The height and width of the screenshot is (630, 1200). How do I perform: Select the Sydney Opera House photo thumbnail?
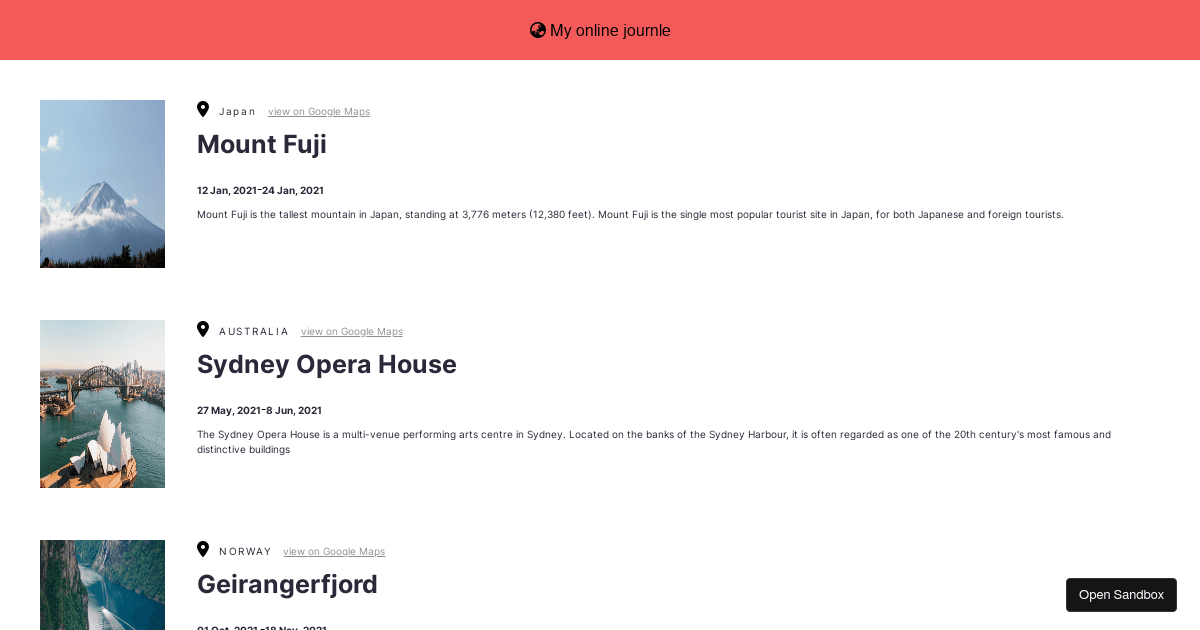[102, 403]
